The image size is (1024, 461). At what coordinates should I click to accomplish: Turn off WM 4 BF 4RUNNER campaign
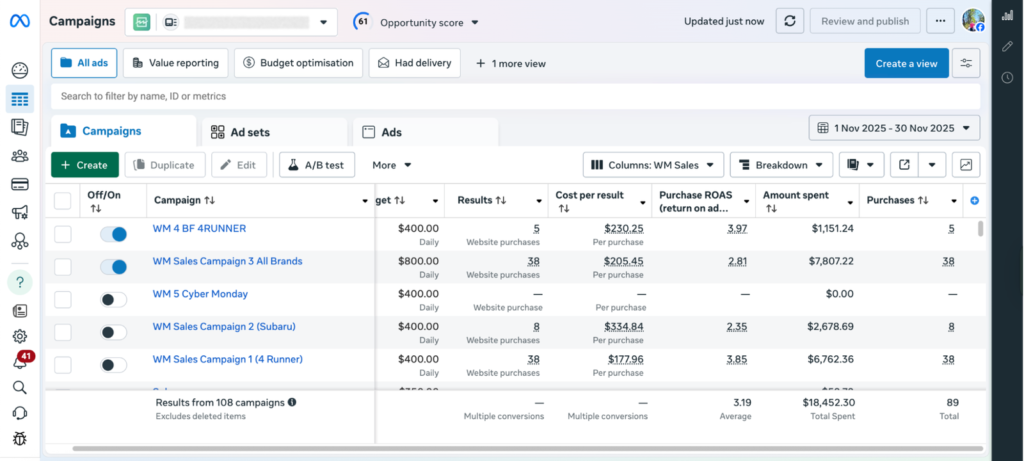click(113, 234)
